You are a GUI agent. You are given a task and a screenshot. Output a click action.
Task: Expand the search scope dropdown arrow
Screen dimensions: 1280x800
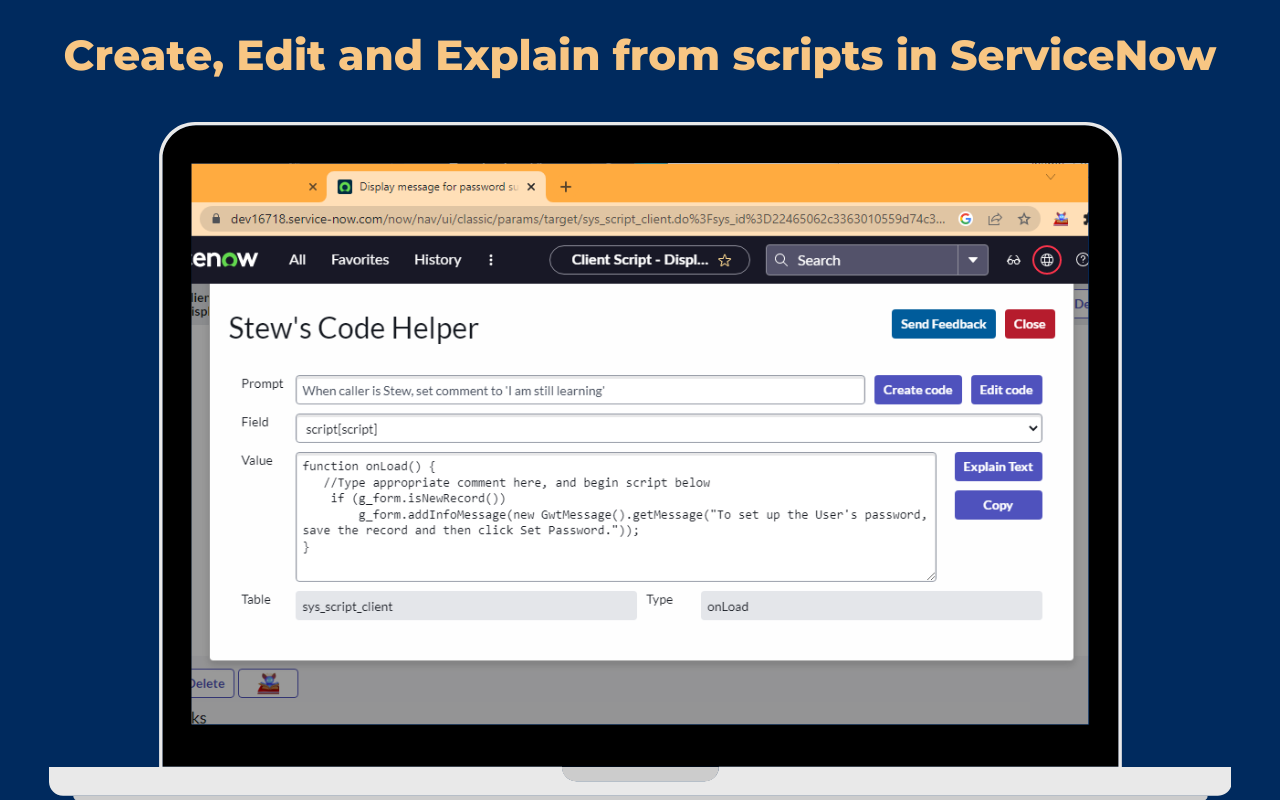[972, 260]
